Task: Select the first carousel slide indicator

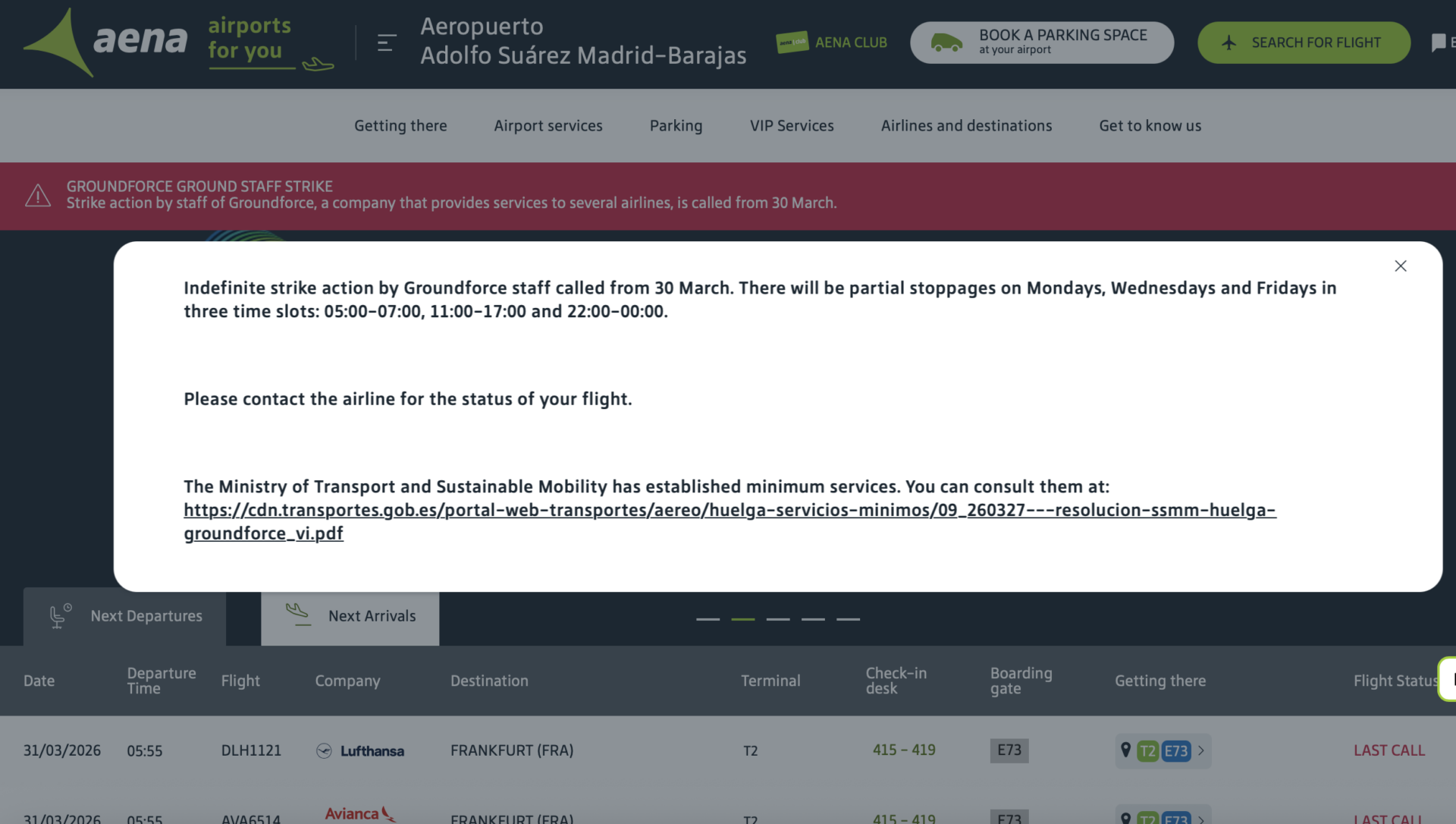Action: coord(708,619)
